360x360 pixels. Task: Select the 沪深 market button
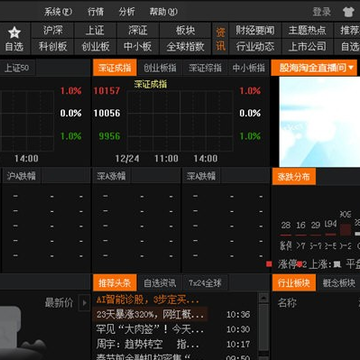click(53, 31)
